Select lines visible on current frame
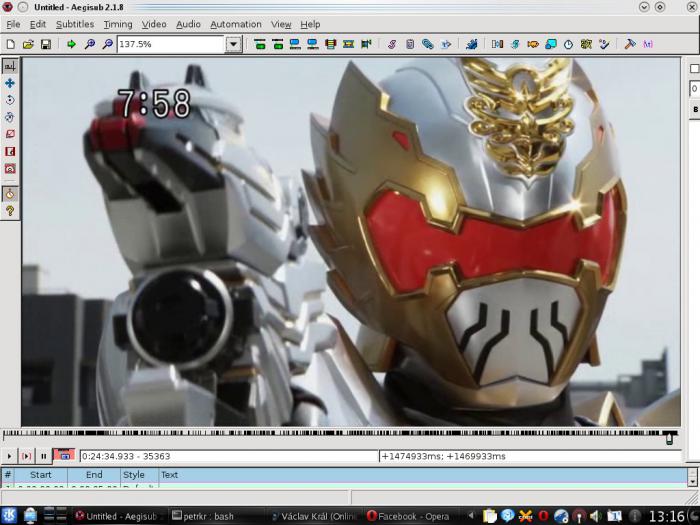This screenshot has height=525, width=700. [330, 44]
